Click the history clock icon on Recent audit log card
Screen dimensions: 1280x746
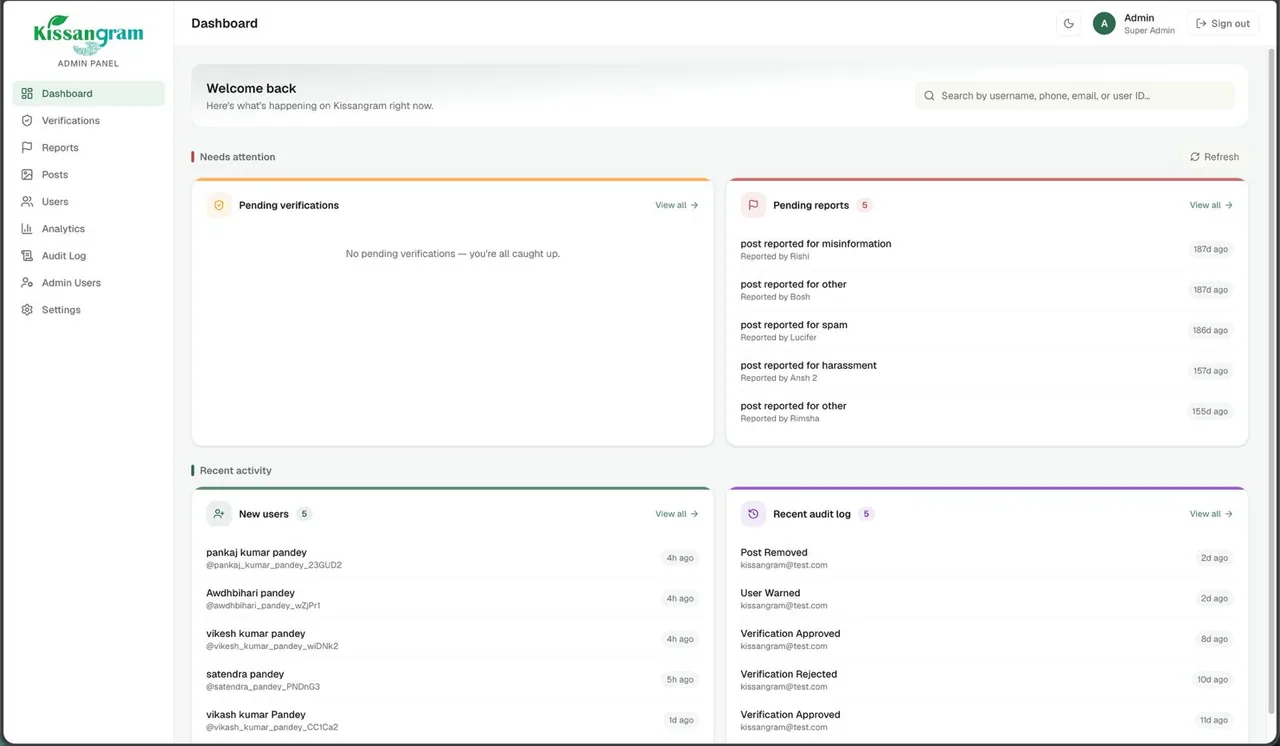(x=753, y=514)
